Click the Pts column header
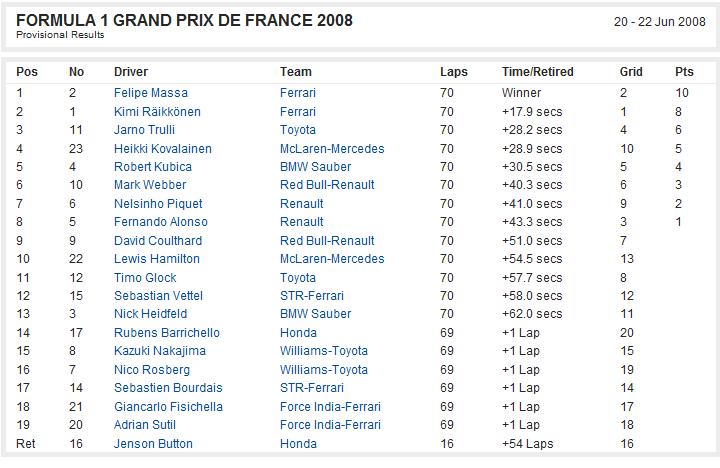Viewport: 720px width, 468px height. pyautogui.click(x=684, y=72)
